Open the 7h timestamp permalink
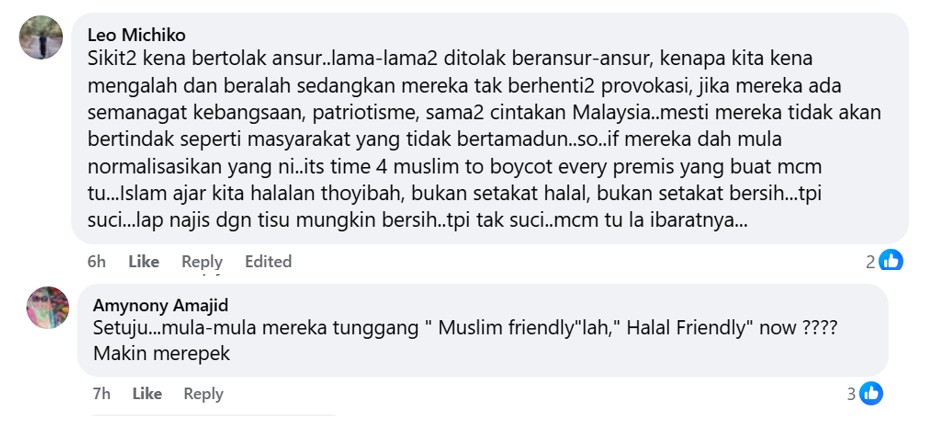 tap(101, 393)
